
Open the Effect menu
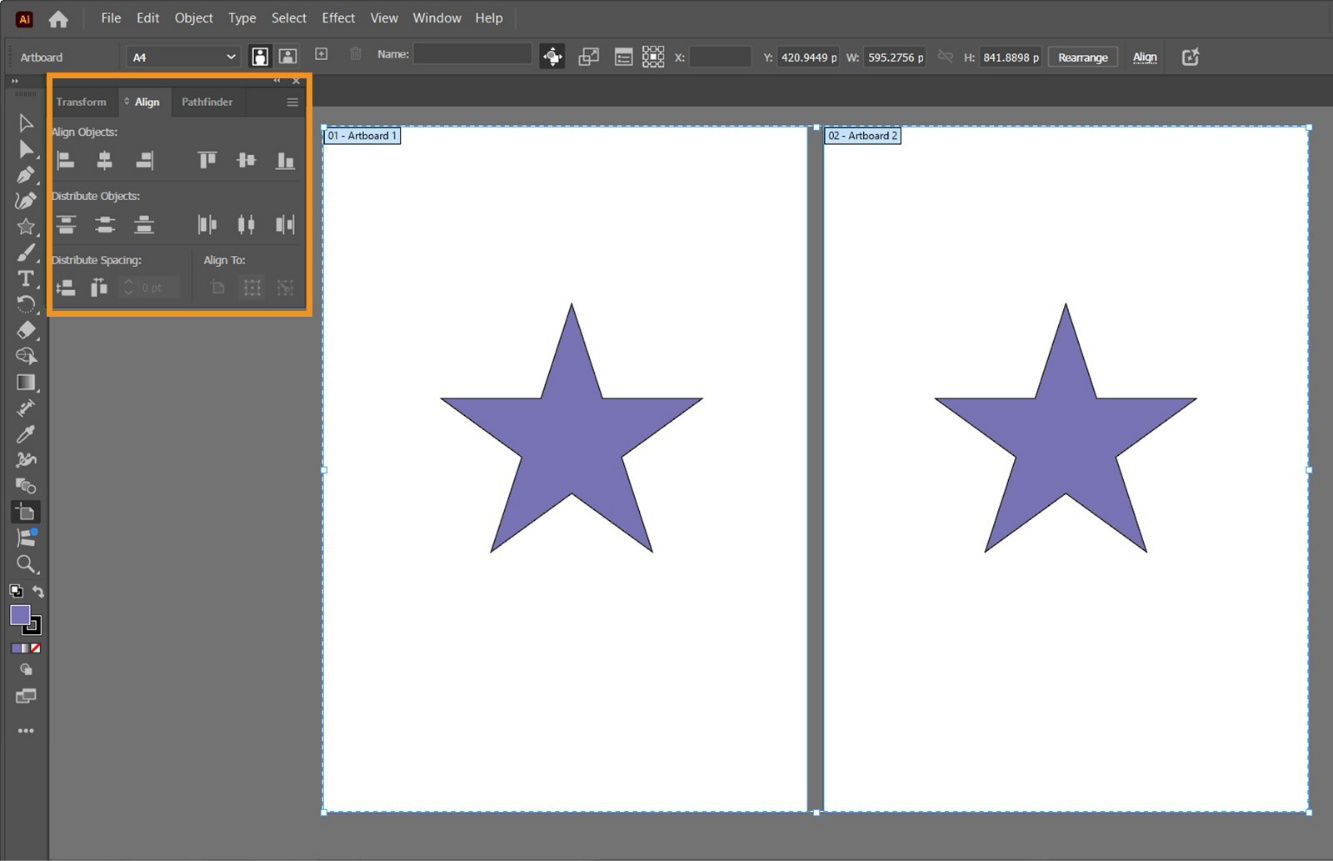[338, 17]
